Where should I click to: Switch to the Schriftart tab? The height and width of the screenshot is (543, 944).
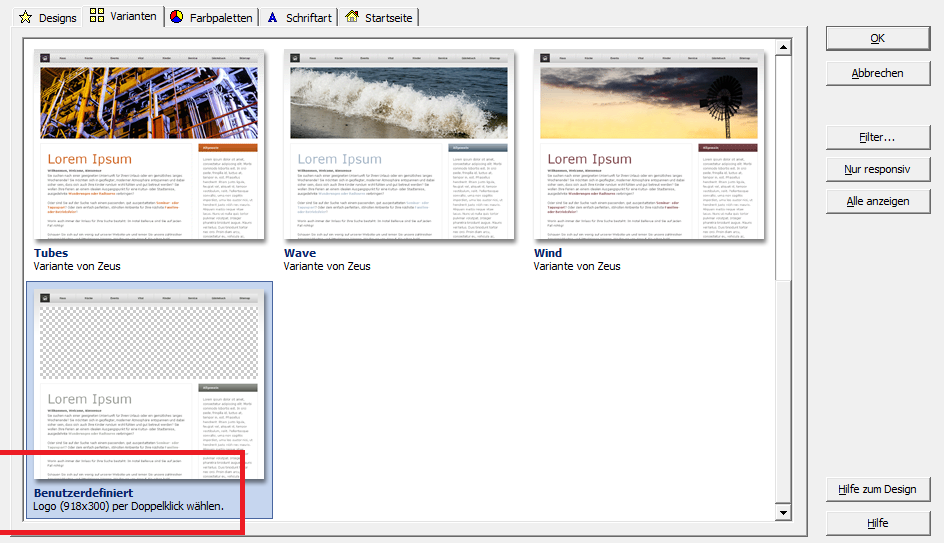[x=299, y=17]
